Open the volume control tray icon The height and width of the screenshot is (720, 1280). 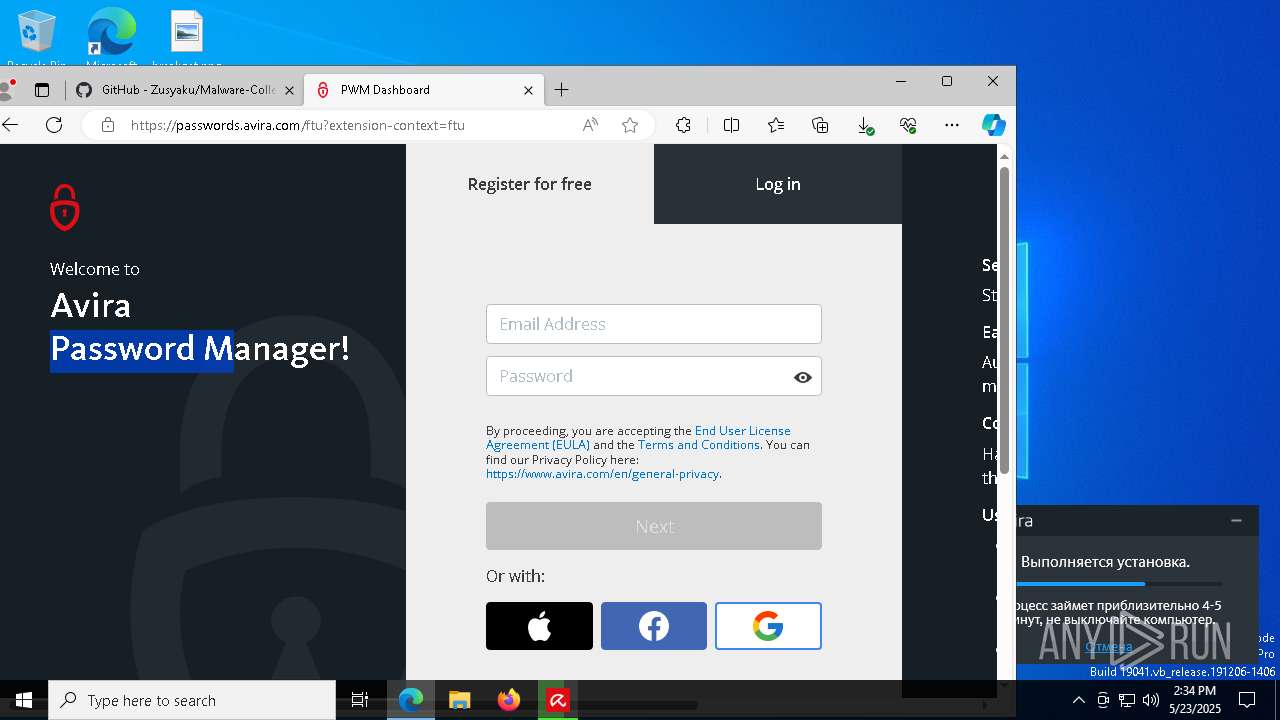[x=1151, y=700]
